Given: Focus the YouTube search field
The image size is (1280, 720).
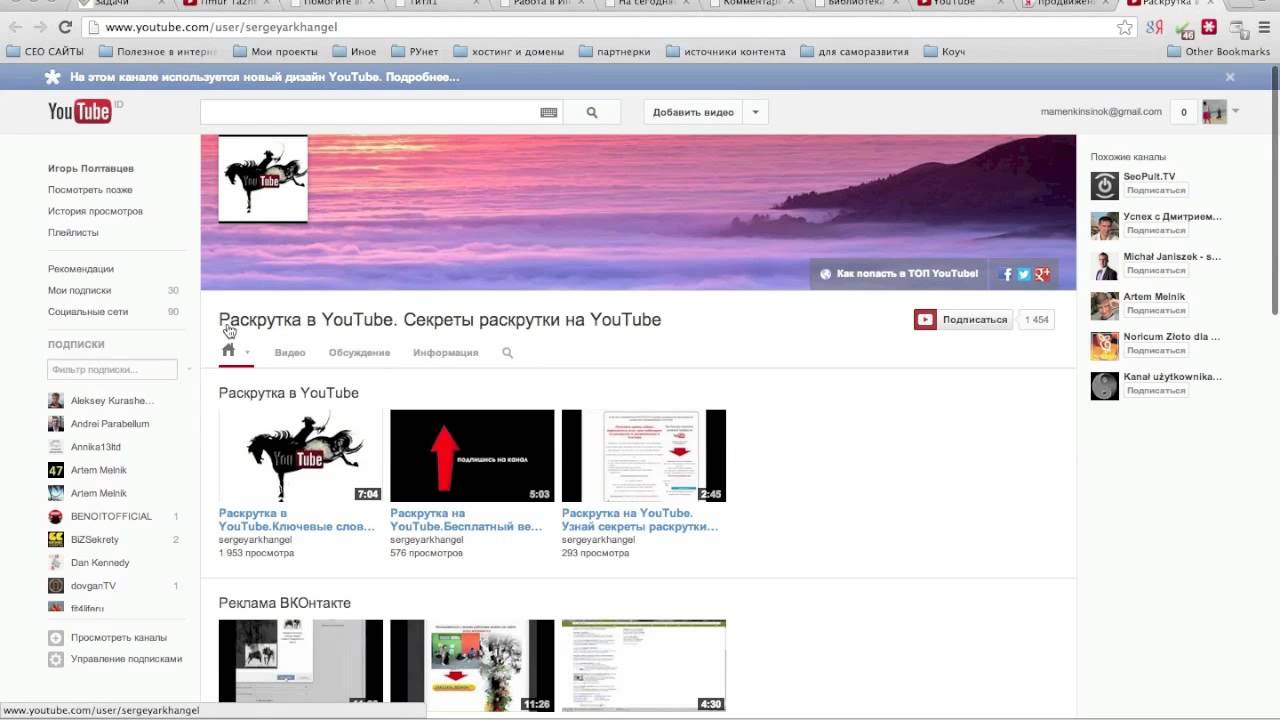Looking at the screenshot, I should 381,113.
